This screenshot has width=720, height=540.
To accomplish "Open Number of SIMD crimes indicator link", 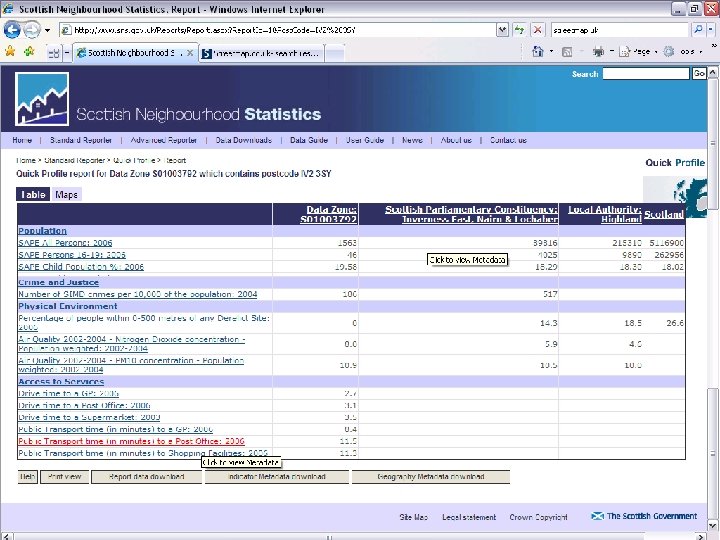I will pyautogui.click(x=138, y=294).
